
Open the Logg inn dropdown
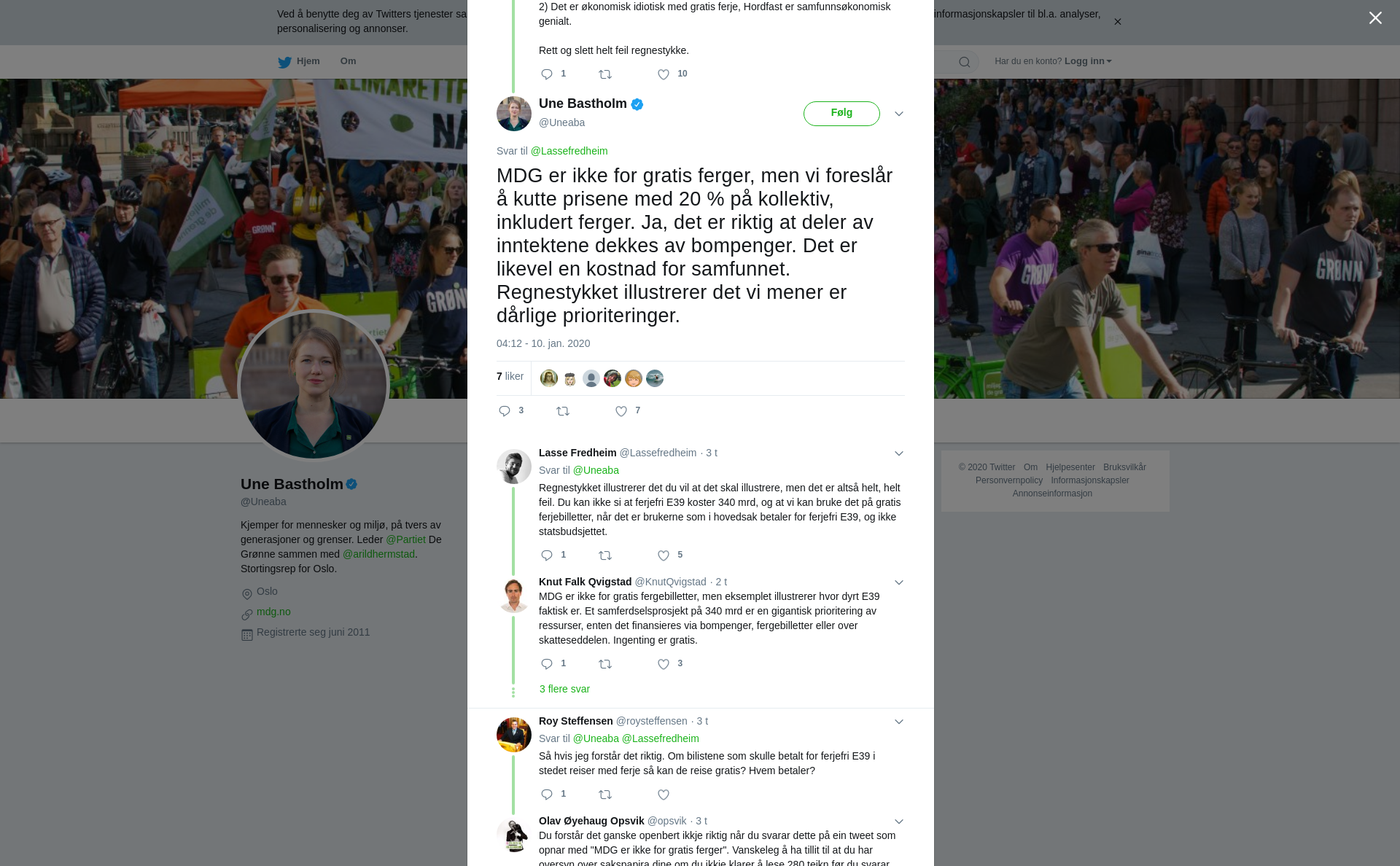[x=1088, y=61]
